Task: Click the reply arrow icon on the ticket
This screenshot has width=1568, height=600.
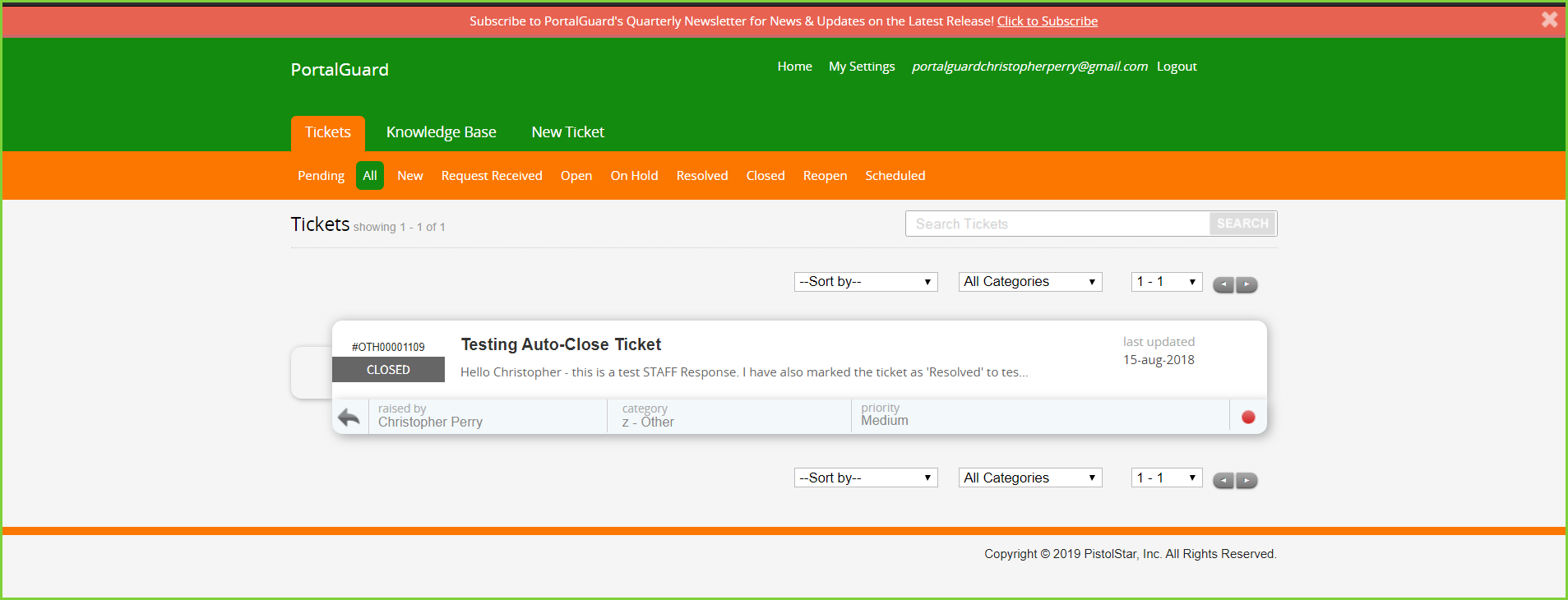Action: coord(349,418)
